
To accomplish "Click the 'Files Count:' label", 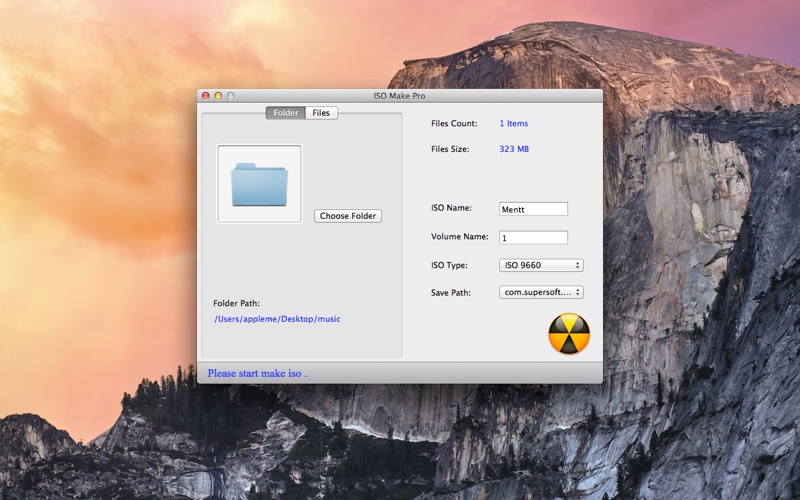I will click(x=454, y=123).
